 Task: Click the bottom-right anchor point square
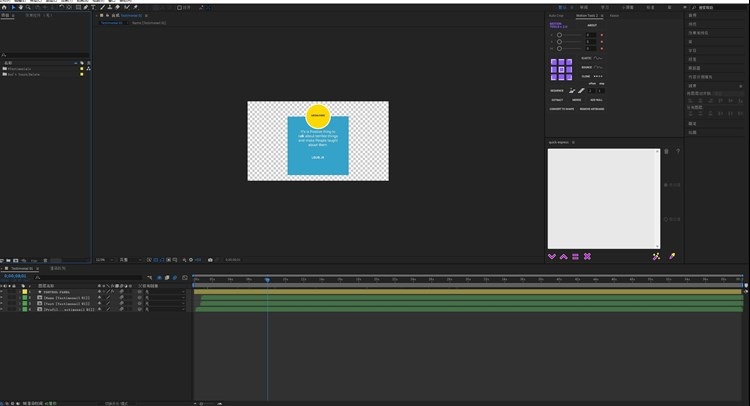[x=569, y=77]
